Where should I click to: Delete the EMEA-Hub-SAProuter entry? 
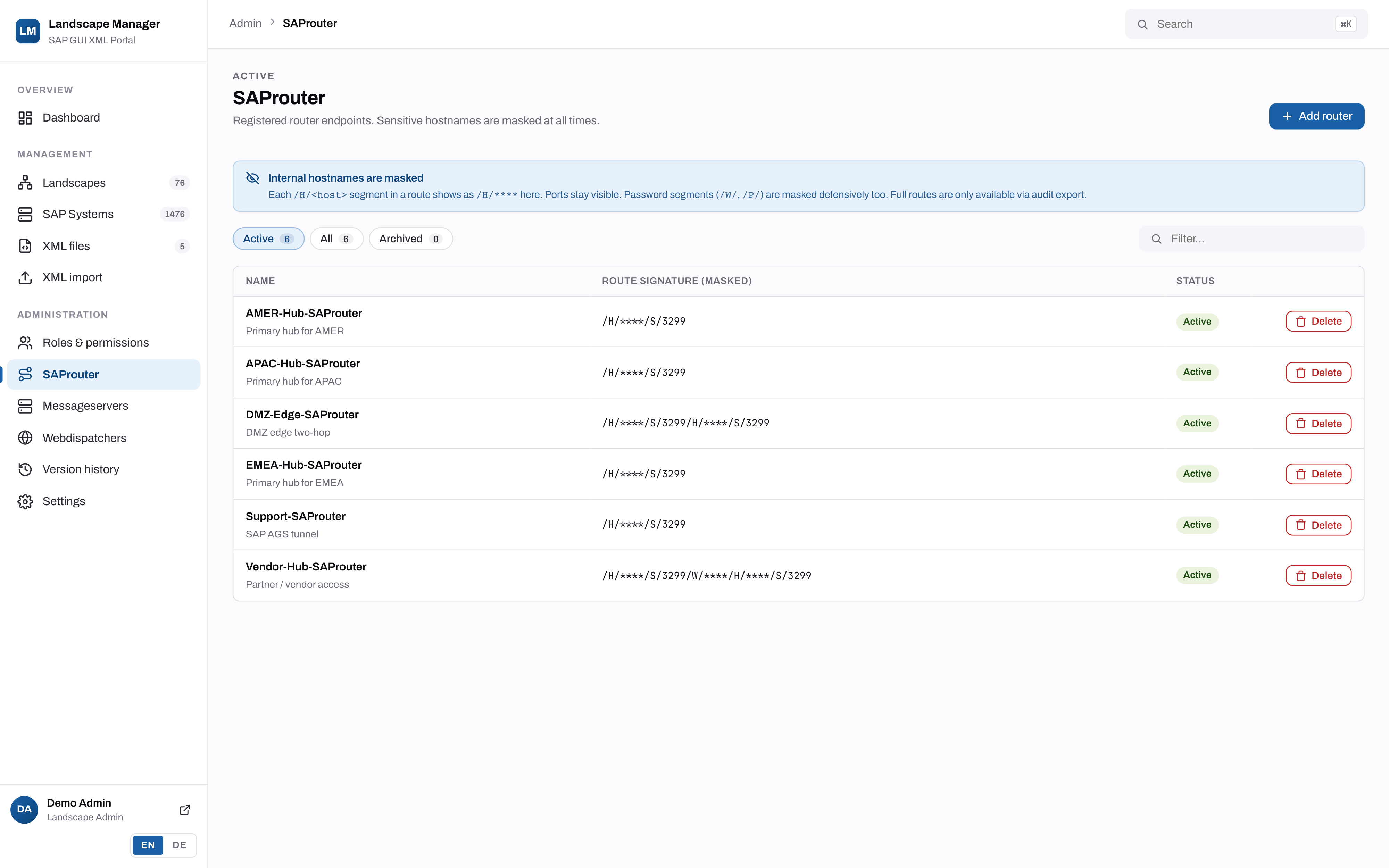[x=1319, y=474]
